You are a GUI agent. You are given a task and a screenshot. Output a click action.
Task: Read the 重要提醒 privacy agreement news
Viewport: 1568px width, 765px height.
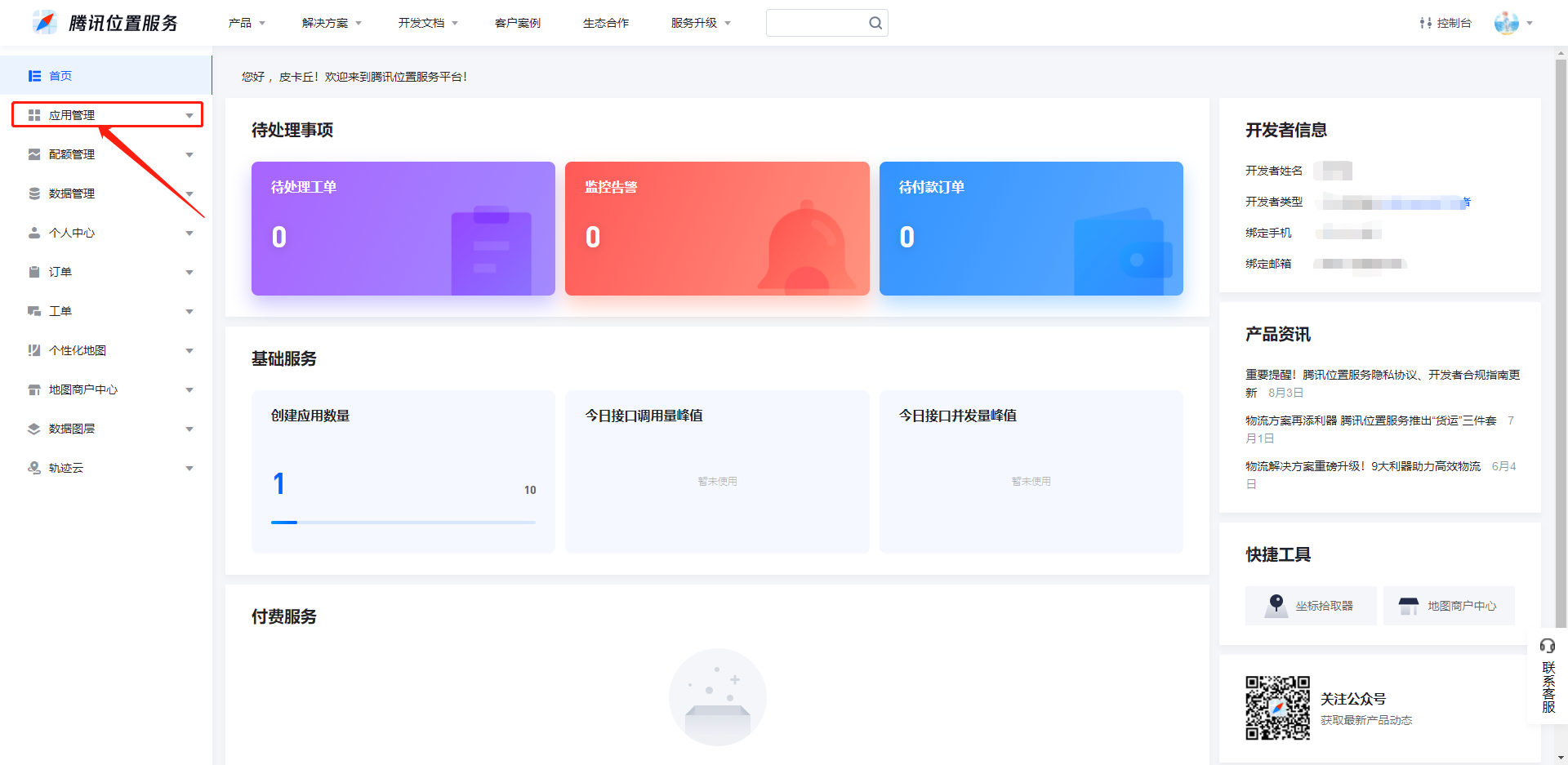[x=1382, y=384]
